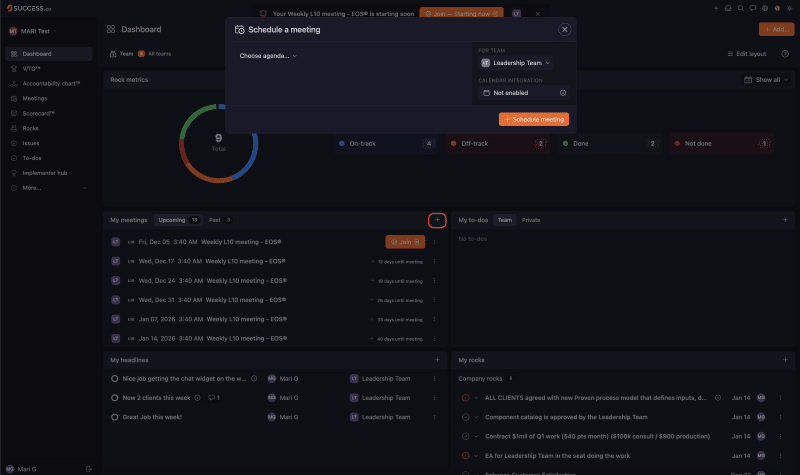
Task: Switch to the Past meetings tab
Action: point(220,220)
